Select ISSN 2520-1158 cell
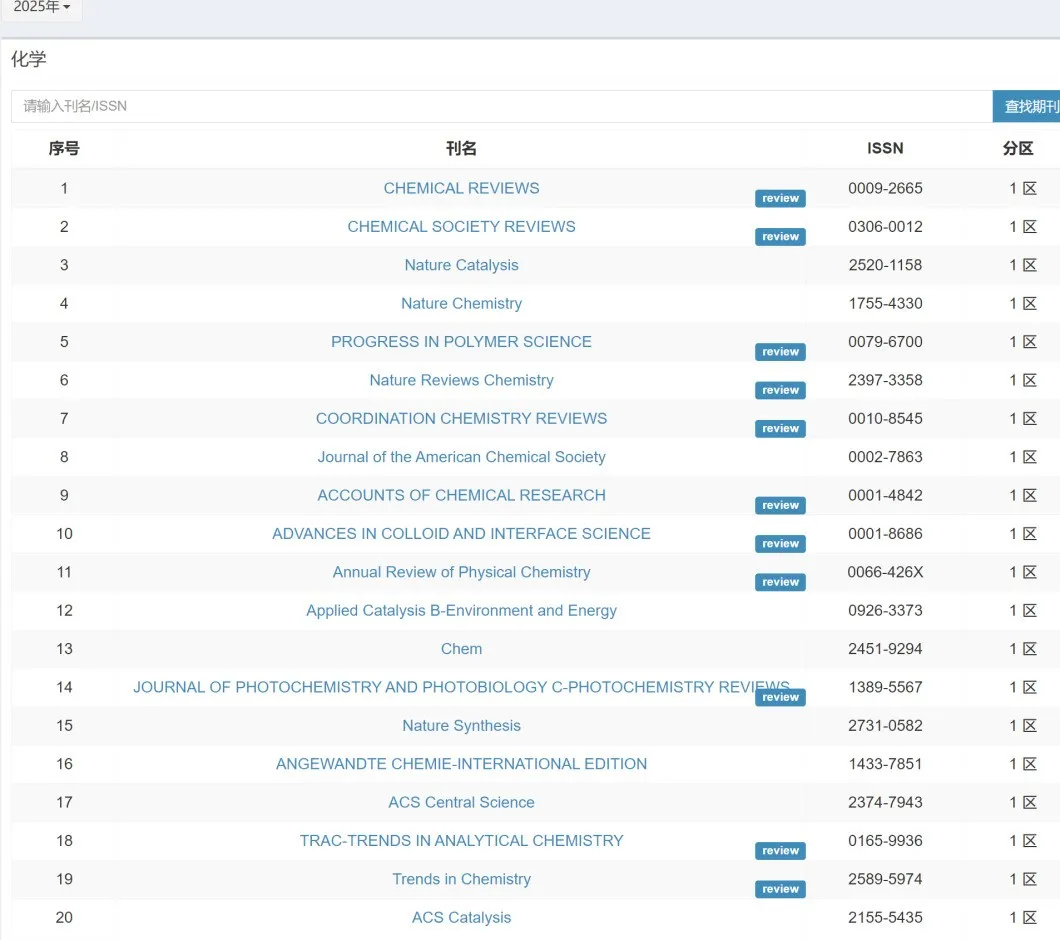Image resolution: width=1060 pixels, height=940 pixels. coord(885,265)
